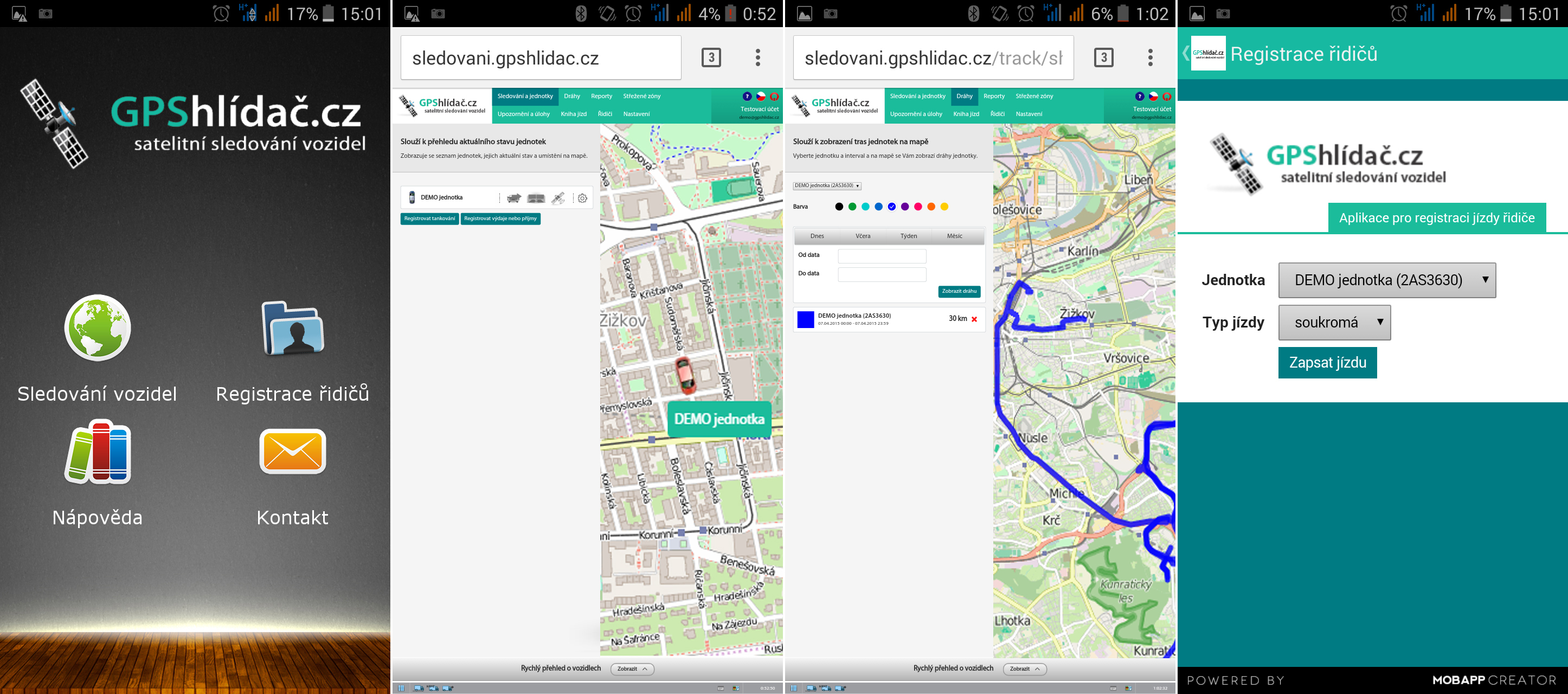
Task: Click blue help question icon on Dráhy routes screen
Action: (1140, 96)
